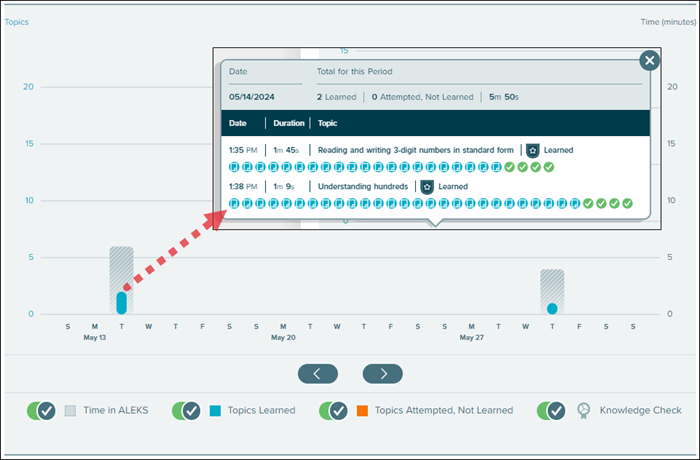Close the topic details popup
The height and width of the screenshot is (460, 700).
[650, 61]
